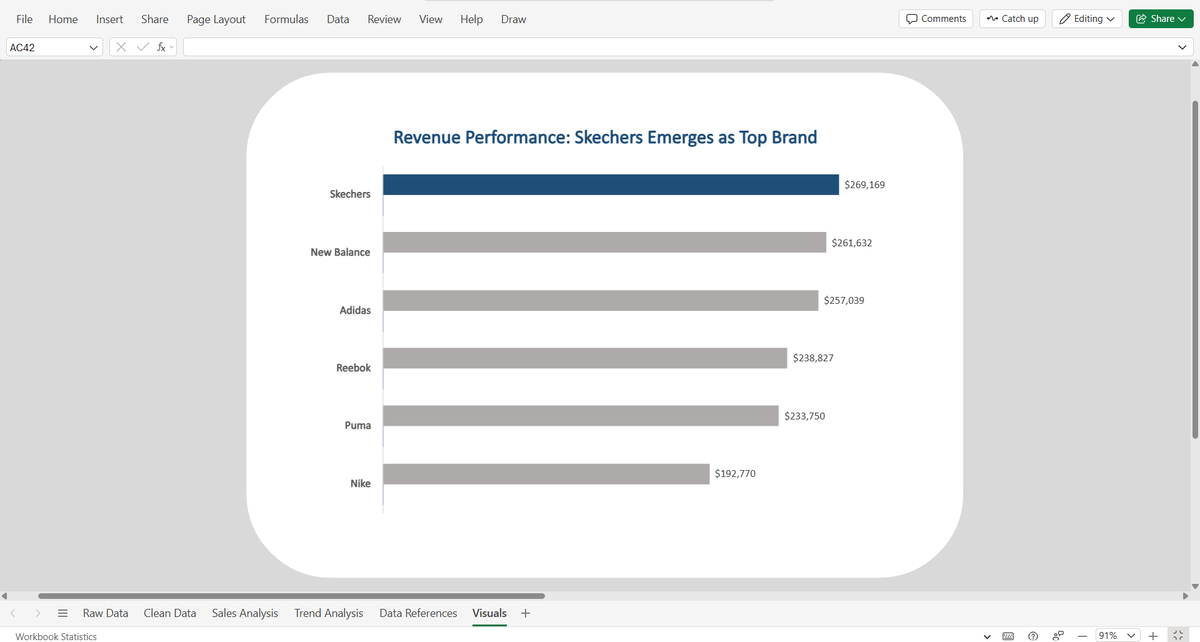Switch to the Raw Data sheet
This screenshot has height=642, width=1200.
click(x=105, y=613)
